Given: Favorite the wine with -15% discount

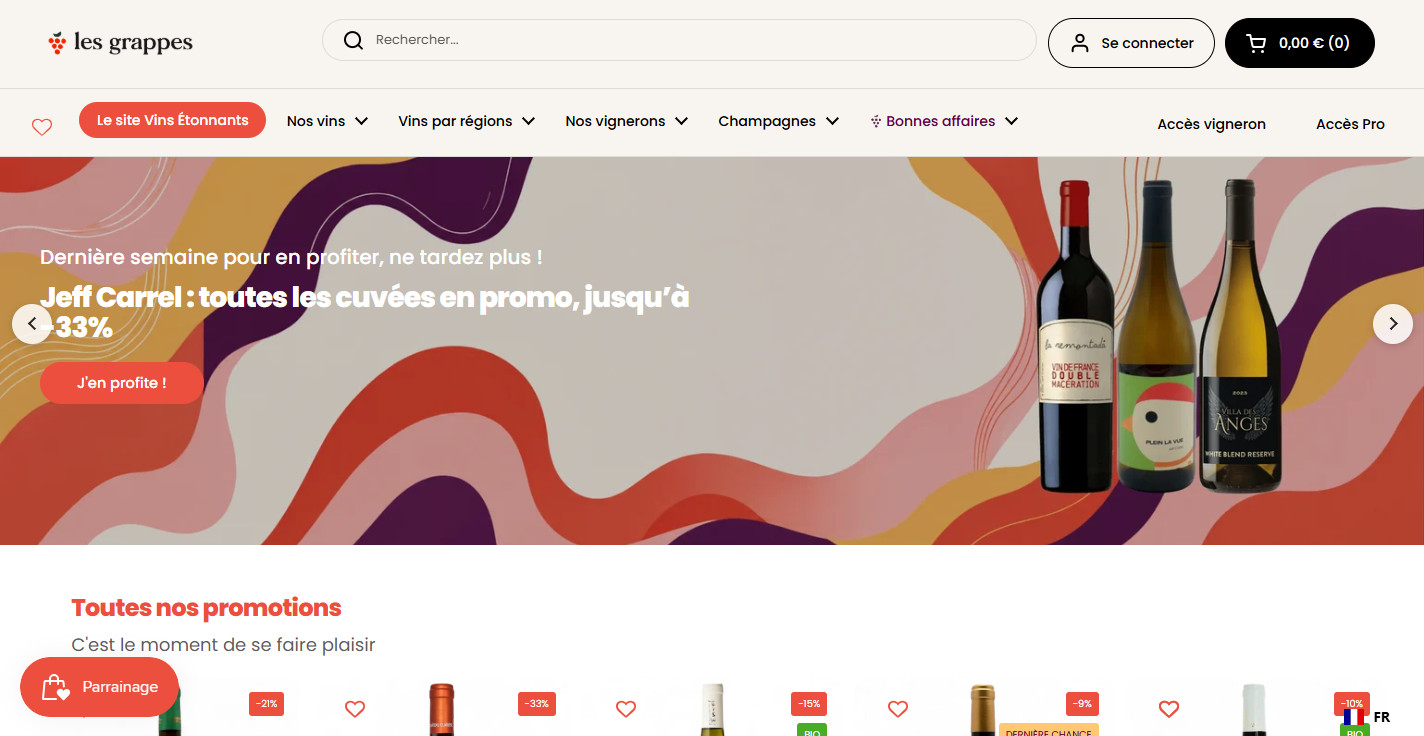Looking at the screenshot, I should tap(626, 709).
